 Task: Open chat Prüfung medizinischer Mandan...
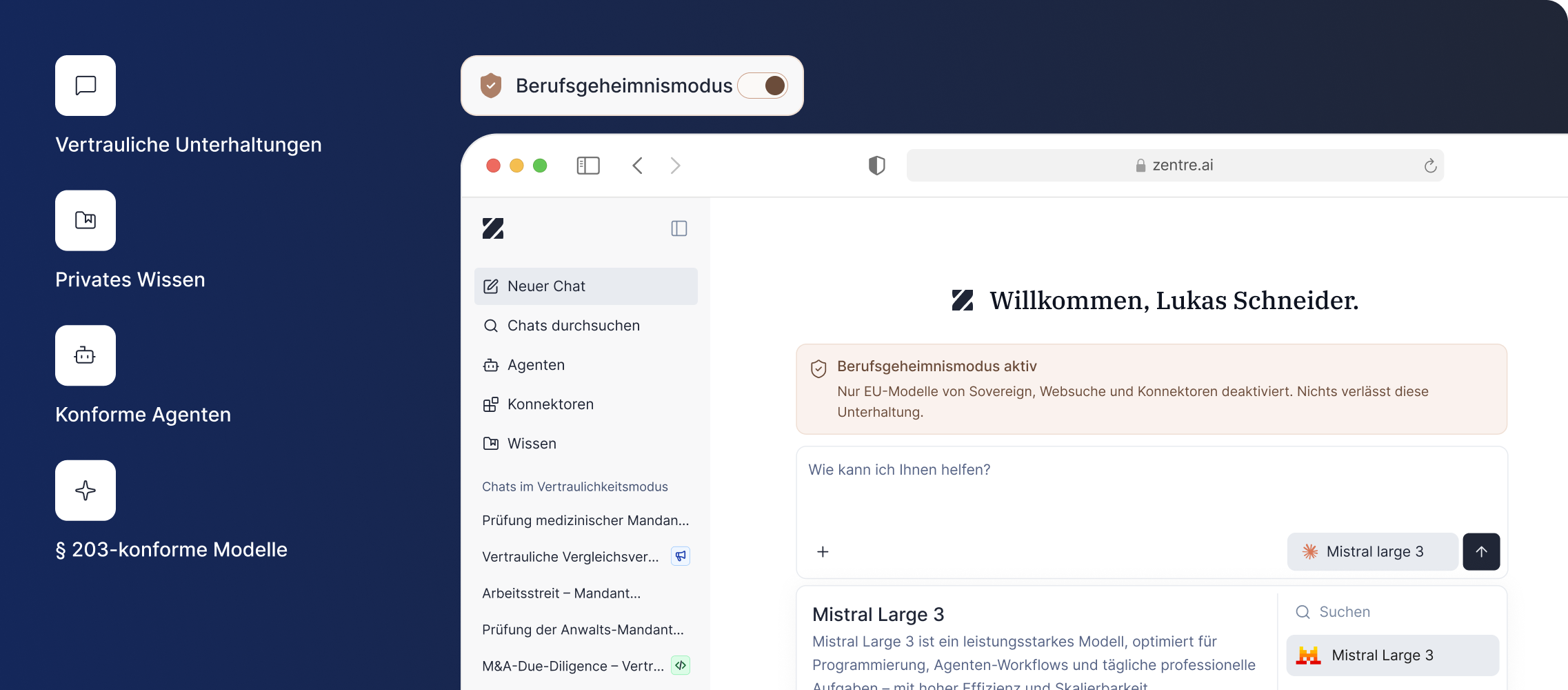click(585, 520)
